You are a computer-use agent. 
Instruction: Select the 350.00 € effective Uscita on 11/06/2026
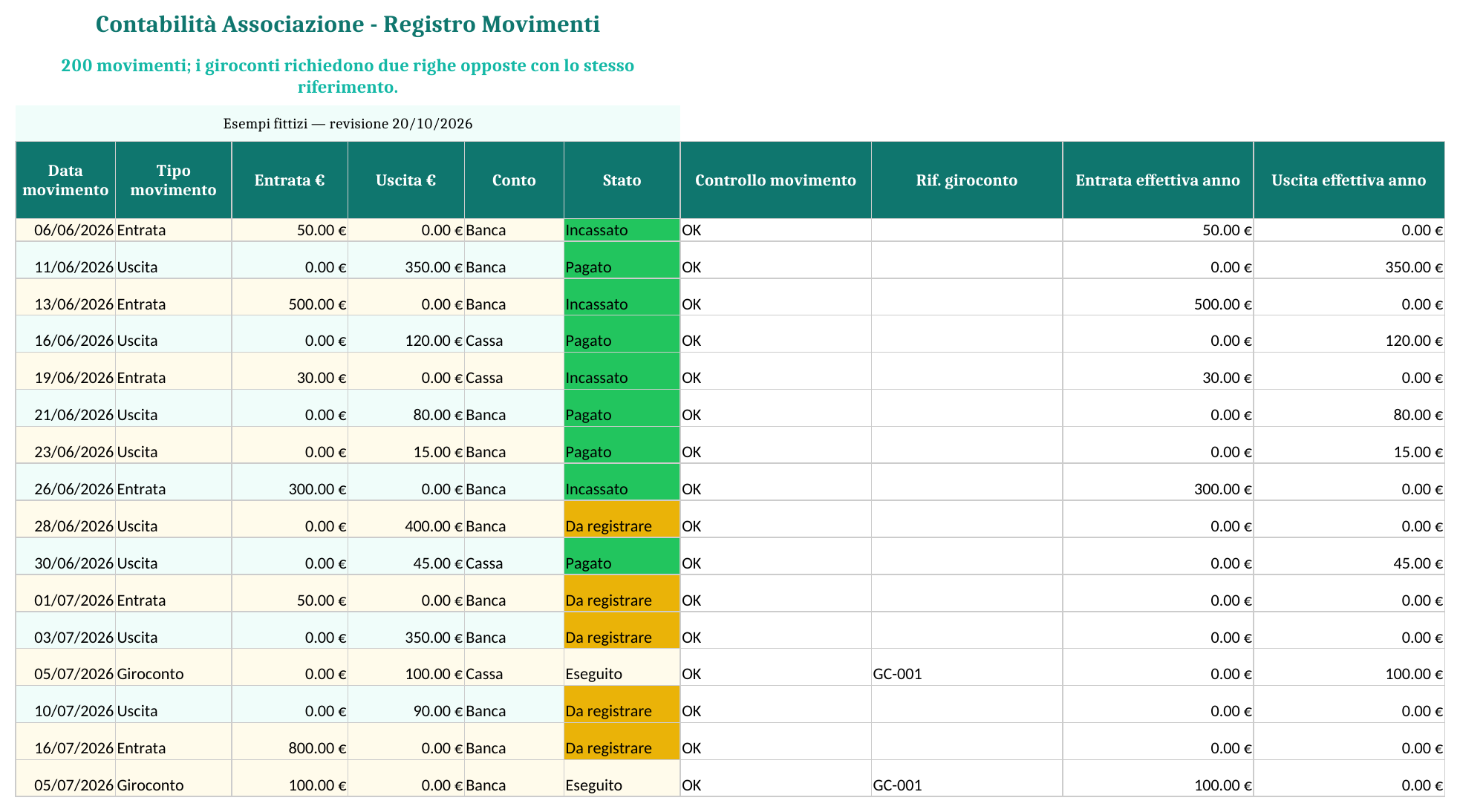[x=1349, y=261]
